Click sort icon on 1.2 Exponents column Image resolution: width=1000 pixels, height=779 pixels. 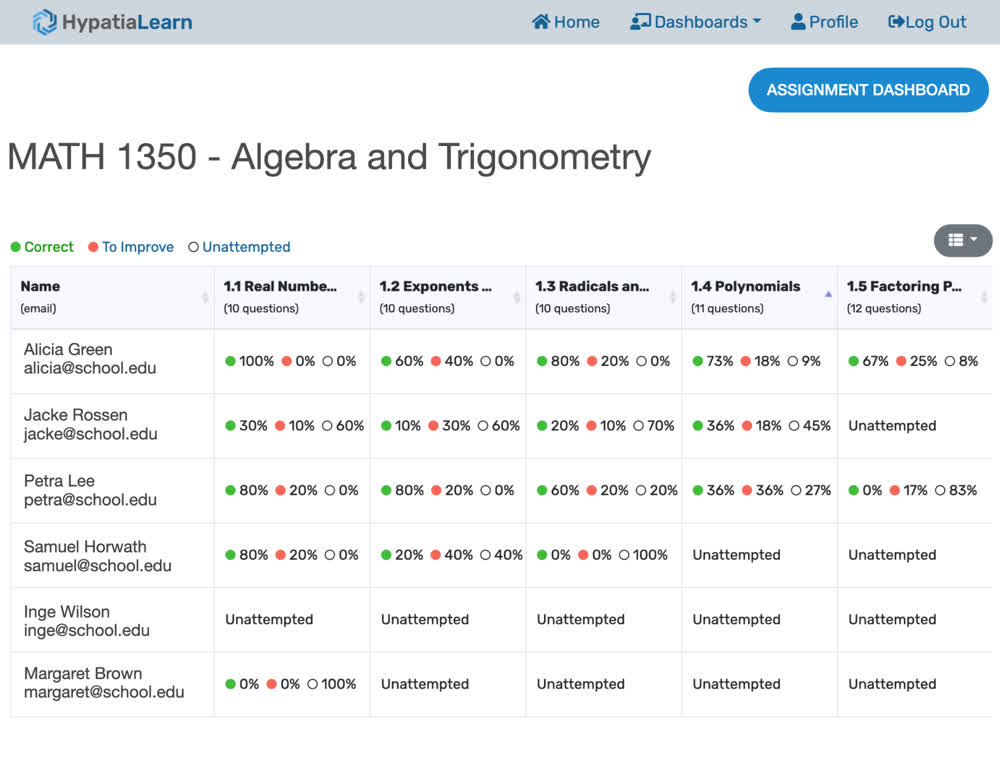(518, 297)
